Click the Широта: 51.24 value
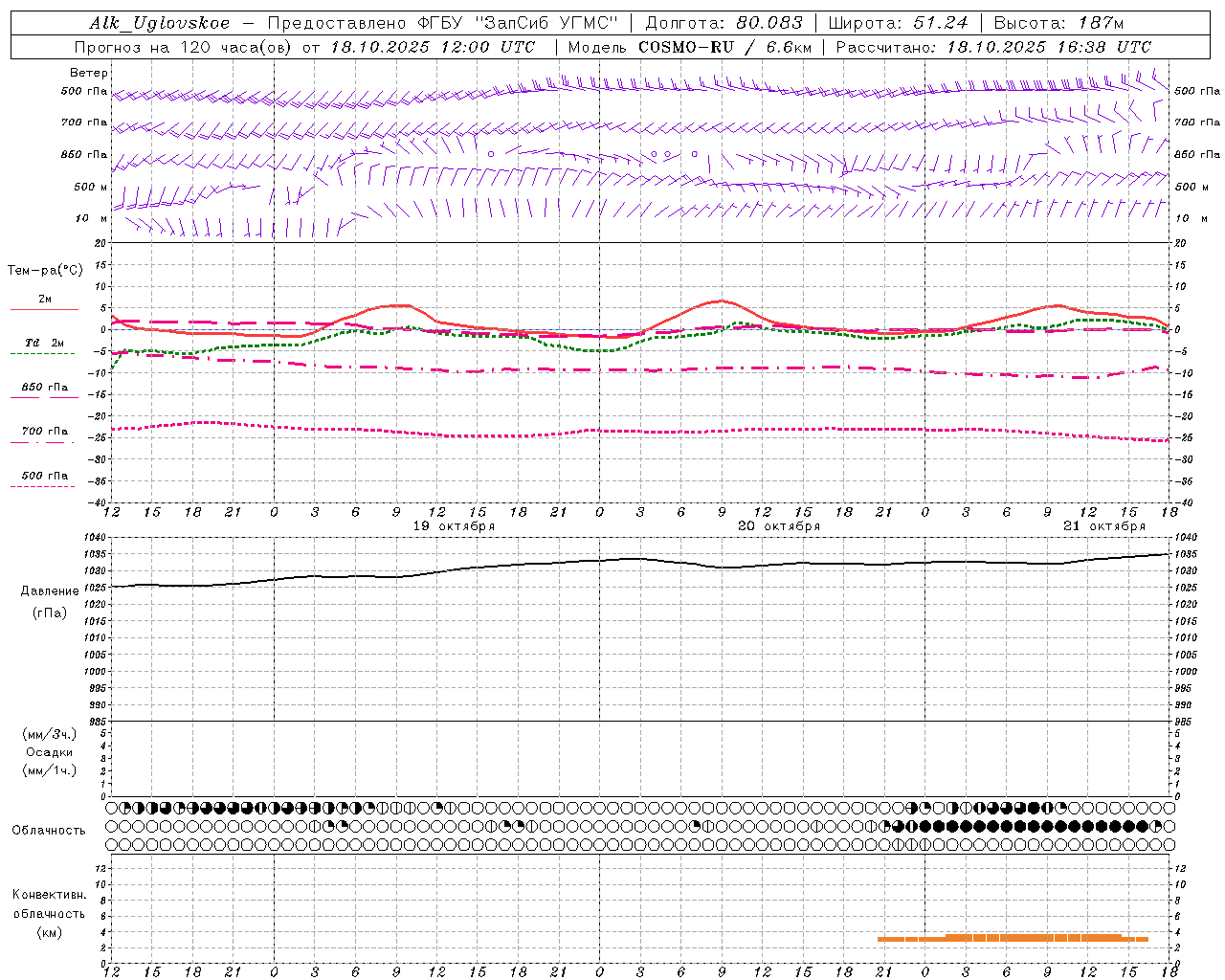Viewport: 1225px width, 980px height. click(897, 23)
